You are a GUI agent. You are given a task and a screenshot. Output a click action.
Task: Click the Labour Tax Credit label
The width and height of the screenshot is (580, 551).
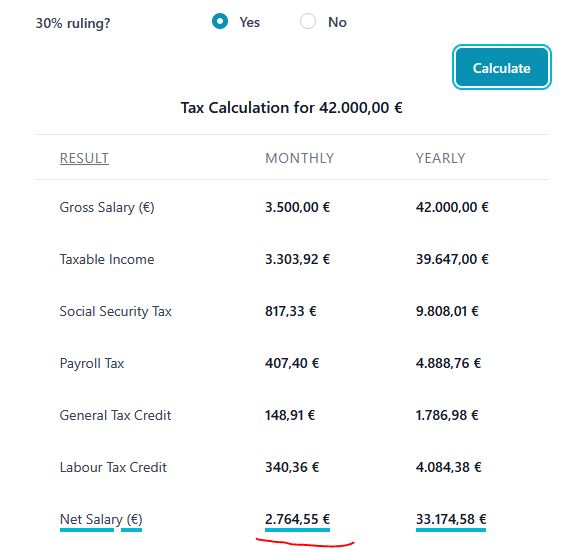(x=113, y=467)
